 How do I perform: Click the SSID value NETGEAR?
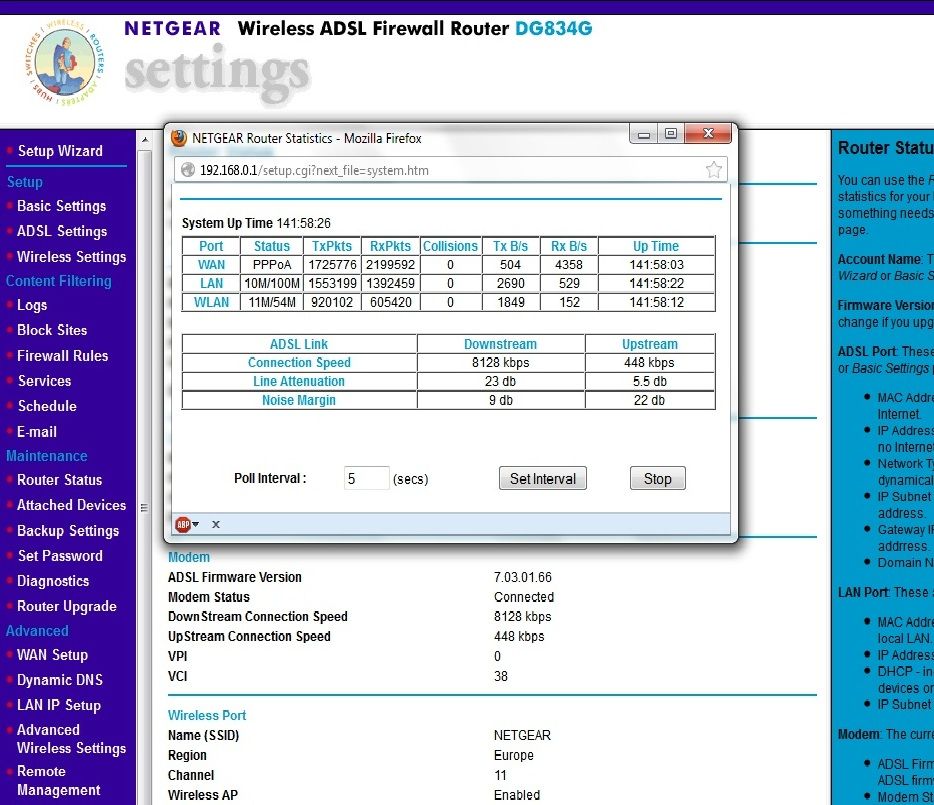(x=522, y=735)
